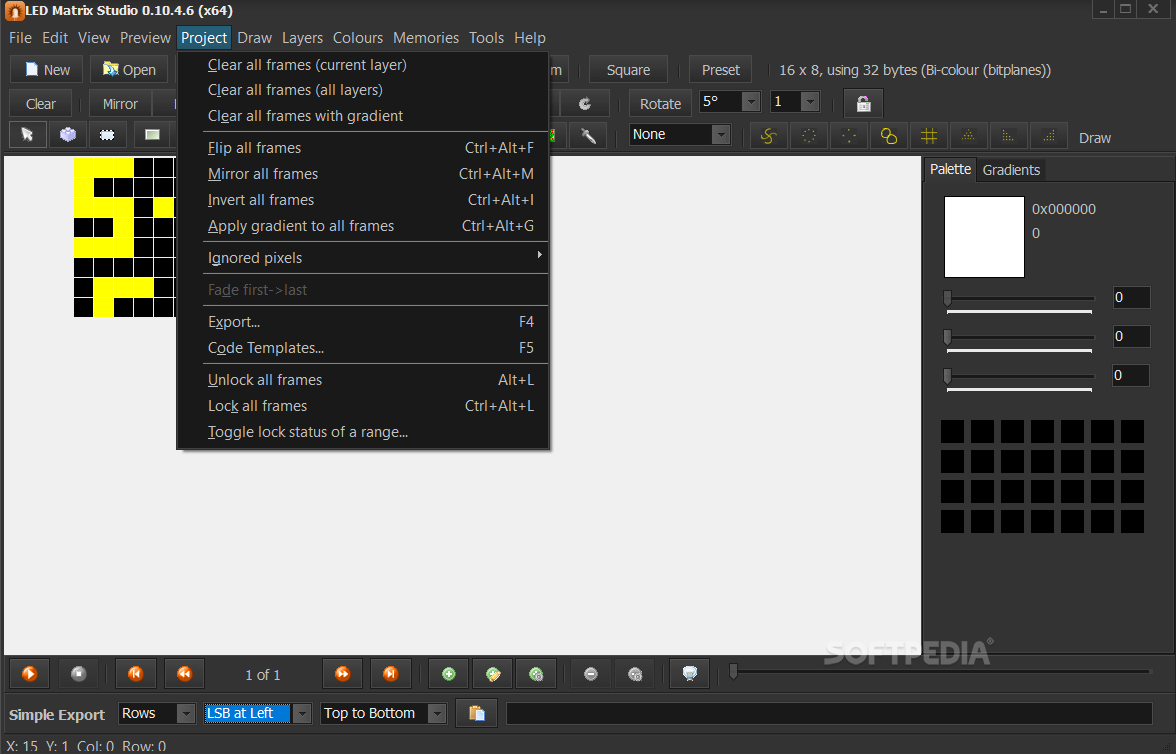Select the overlapping rings tool icon
The width and height of the screenshot is (1176, 754).
889,136
